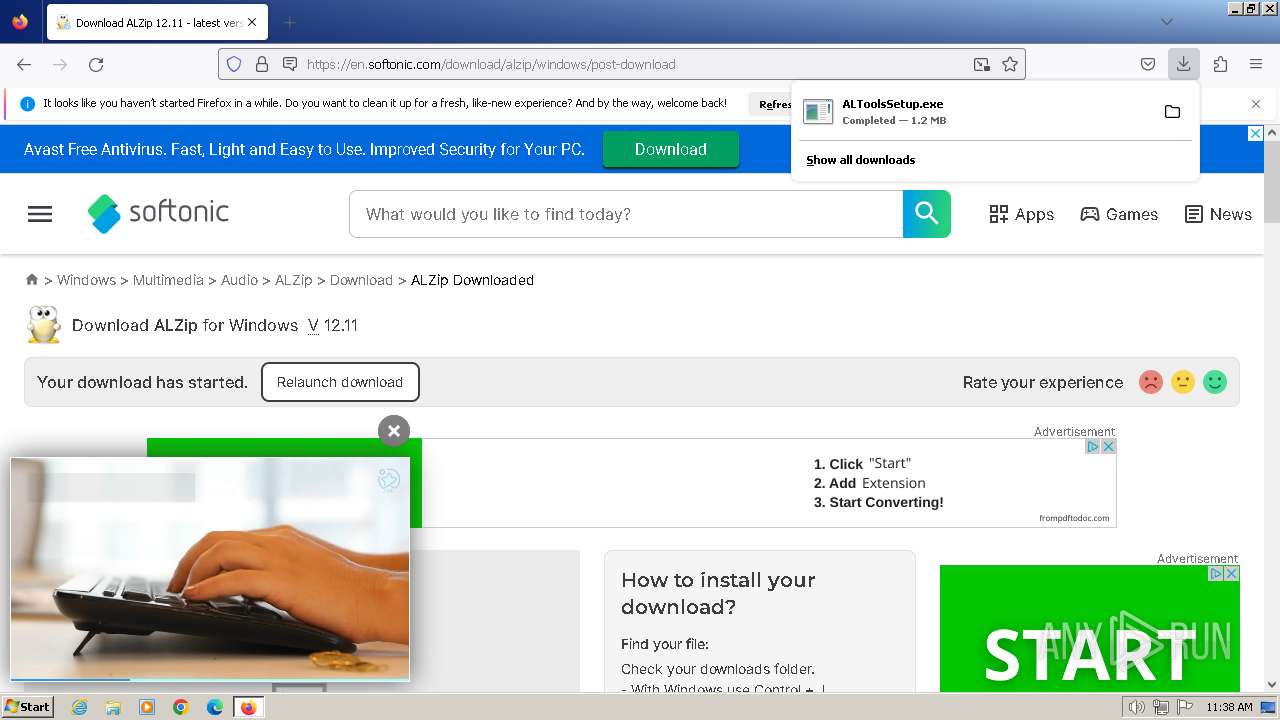This screenshot has height=720, width=1280.
Task: Open the list all tabs dropdown
Action: [x=1167, y=22]
